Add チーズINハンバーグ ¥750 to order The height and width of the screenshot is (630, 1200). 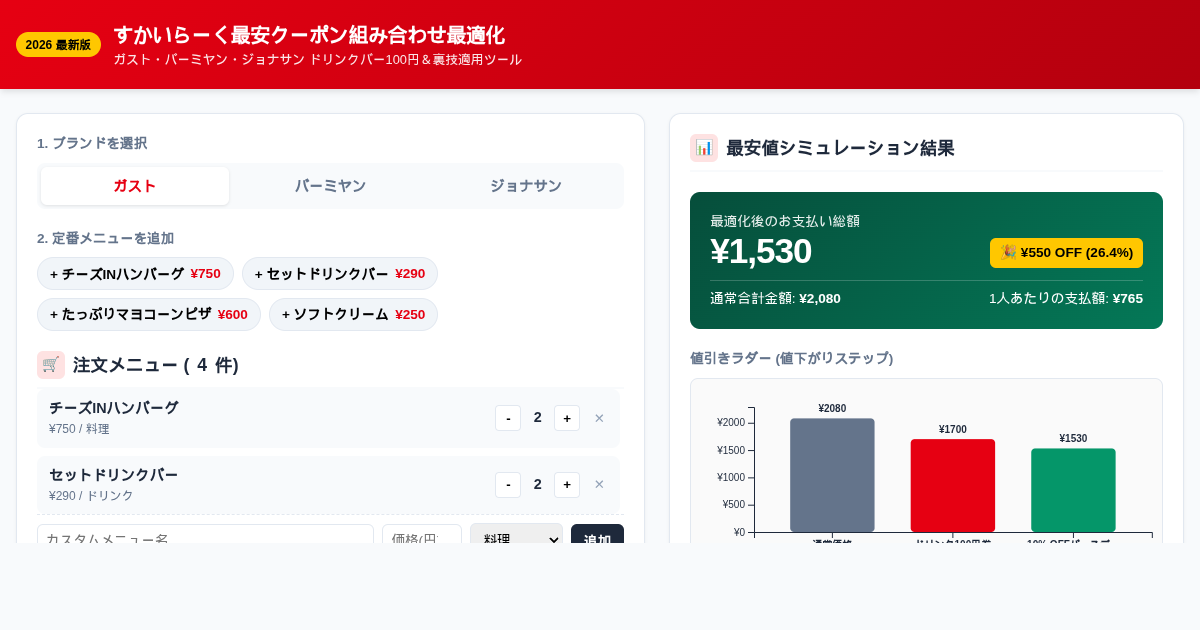(x=135, y=274)
